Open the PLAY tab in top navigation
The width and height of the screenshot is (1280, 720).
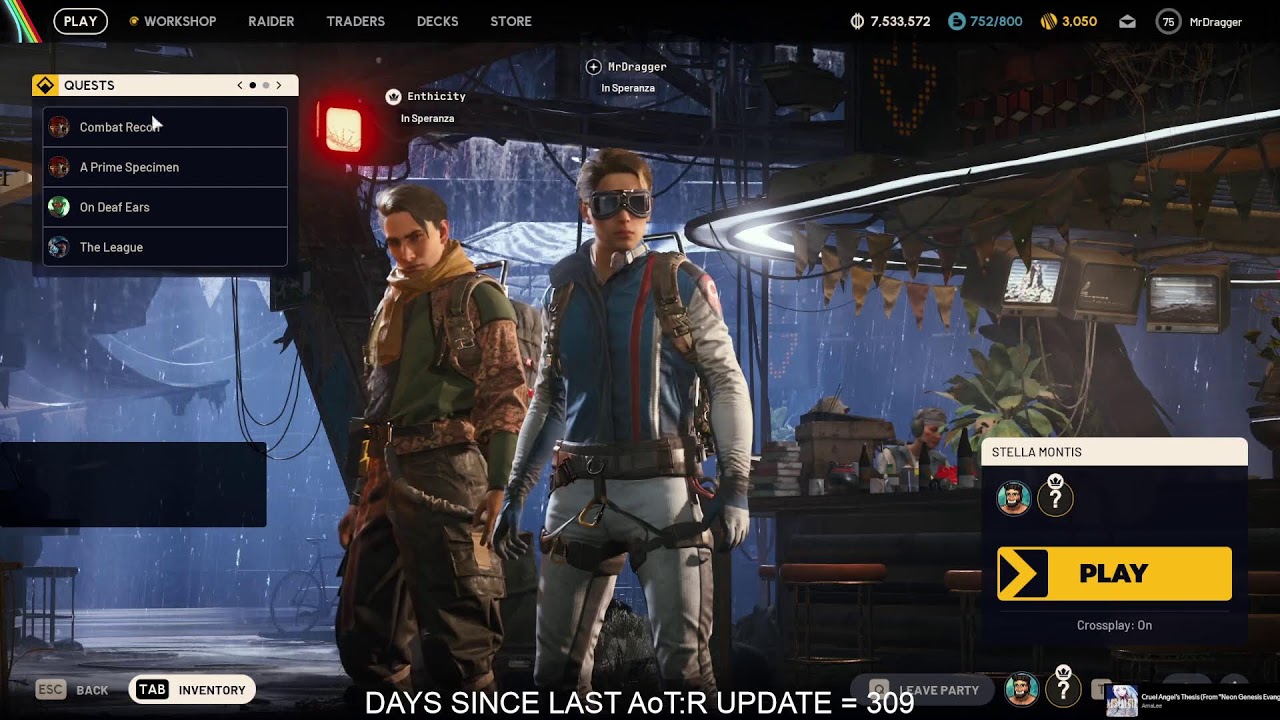[x=80, y=21]
